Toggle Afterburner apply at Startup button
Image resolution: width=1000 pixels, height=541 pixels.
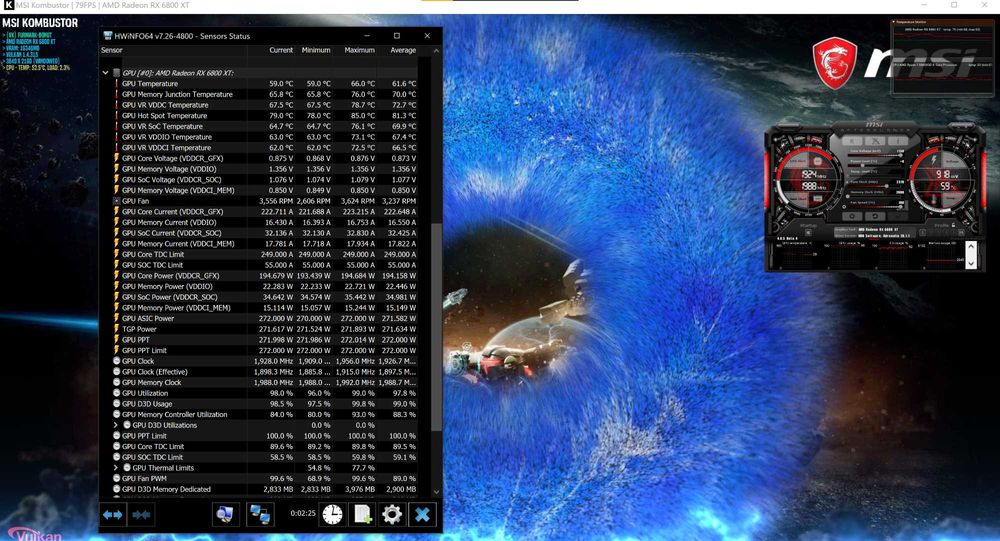808,232
